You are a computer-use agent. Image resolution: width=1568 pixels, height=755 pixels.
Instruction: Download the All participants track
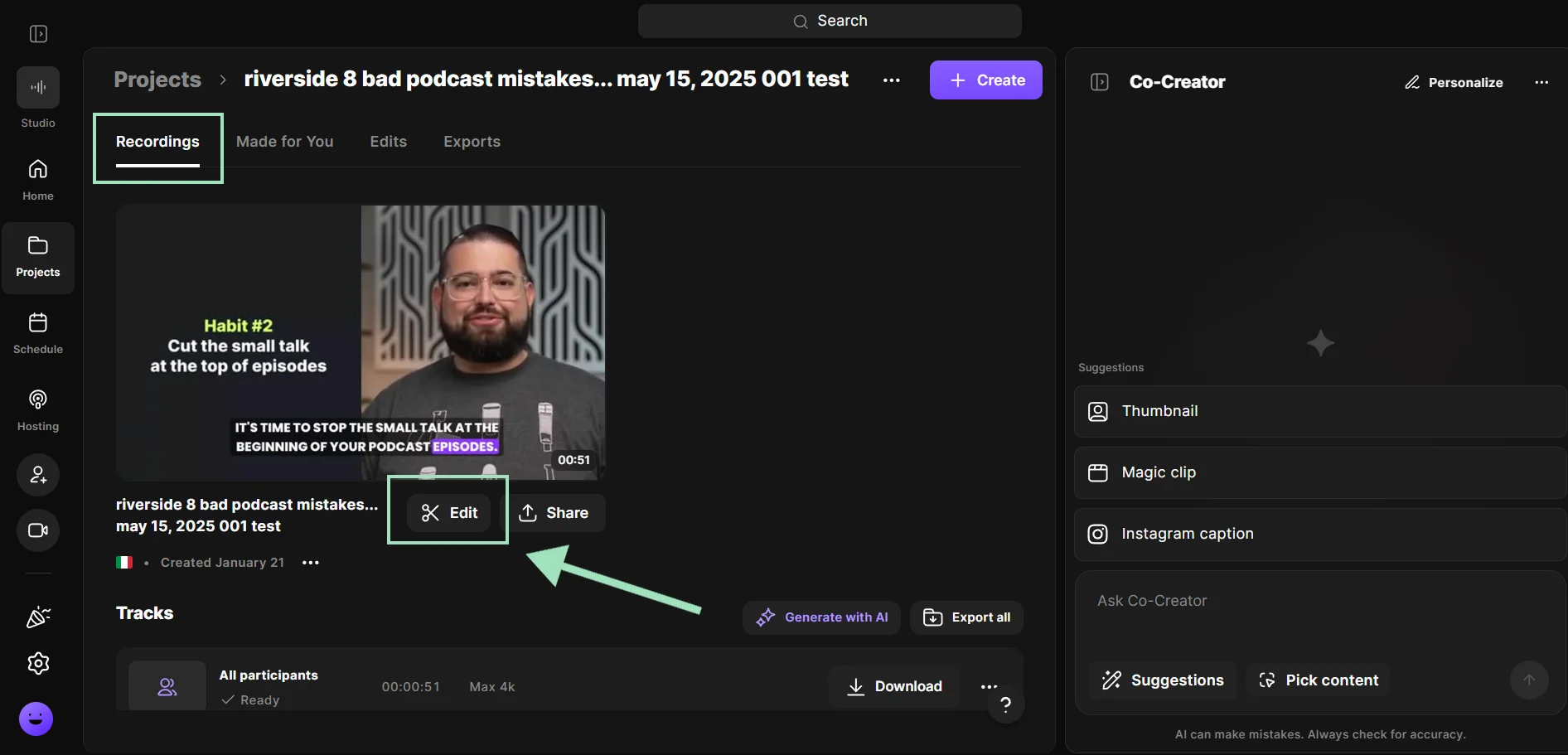pyautogui.click(x=894, y=686)
